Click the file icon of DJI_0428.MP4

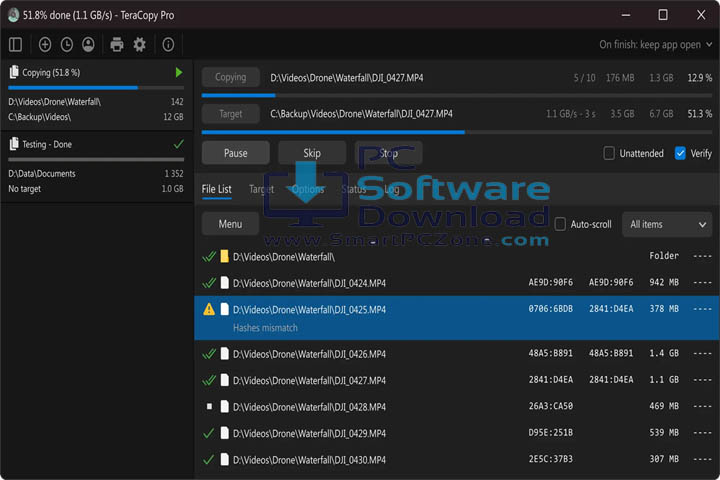point(225,407)
